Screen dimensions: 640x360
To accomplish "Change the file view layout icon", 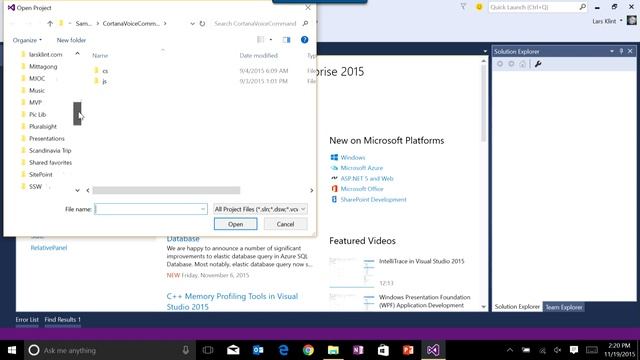I will (x=260, y=40).
